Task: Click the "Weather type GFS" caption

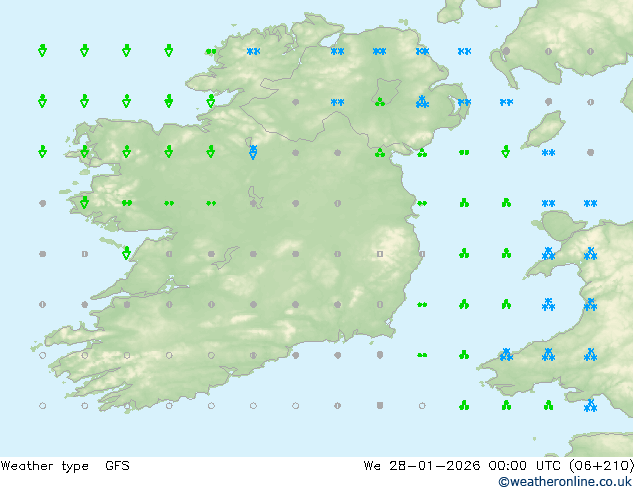Action: (x=65, y=466)
